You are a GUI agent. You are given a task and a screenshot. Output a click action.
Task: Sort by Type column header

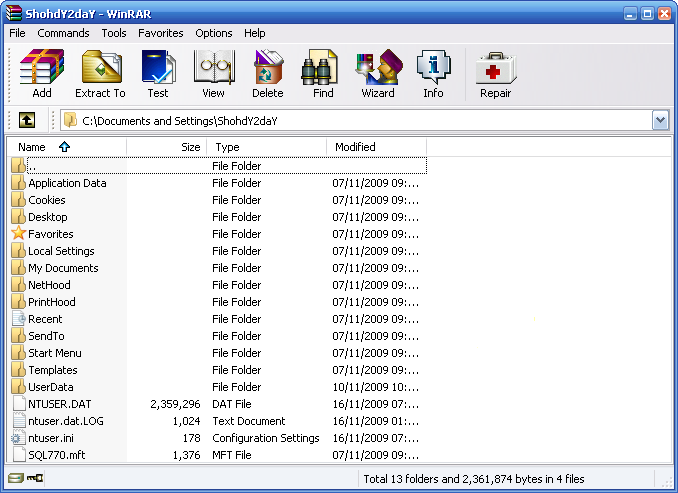point(266,147)
